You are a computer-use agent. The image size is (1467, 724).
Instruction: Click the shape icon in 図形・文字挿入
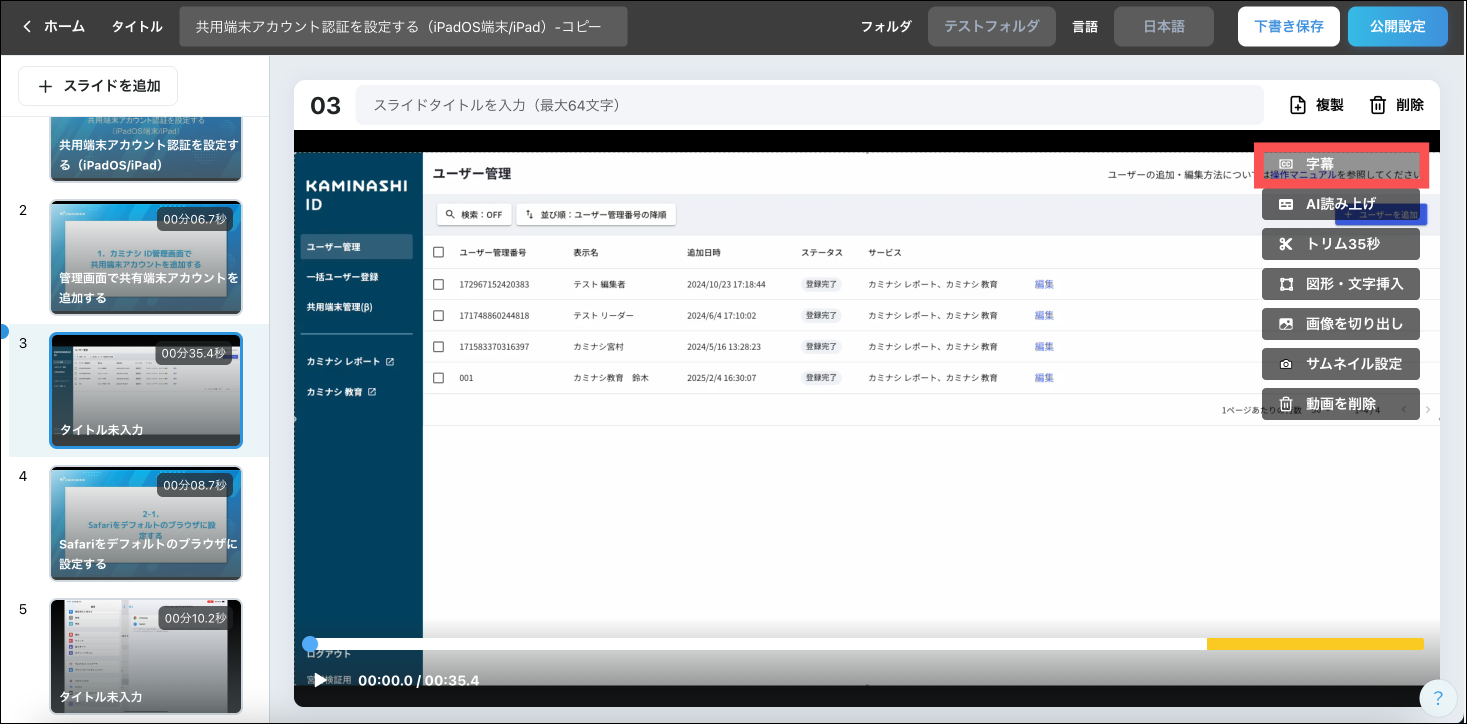click(x=1286, y=284)
